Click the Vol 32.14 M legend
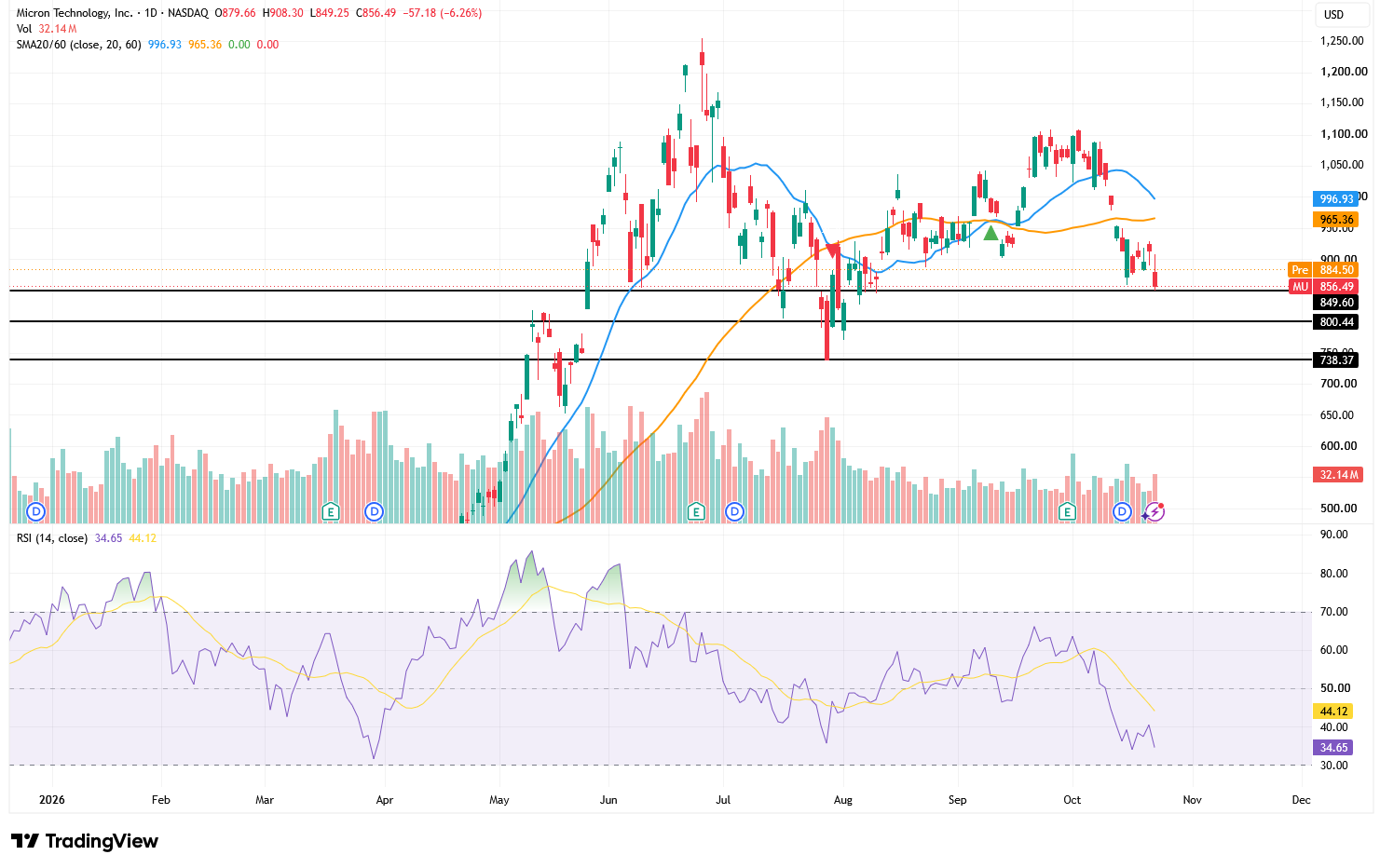1380x868 pixels. point(47,29)
